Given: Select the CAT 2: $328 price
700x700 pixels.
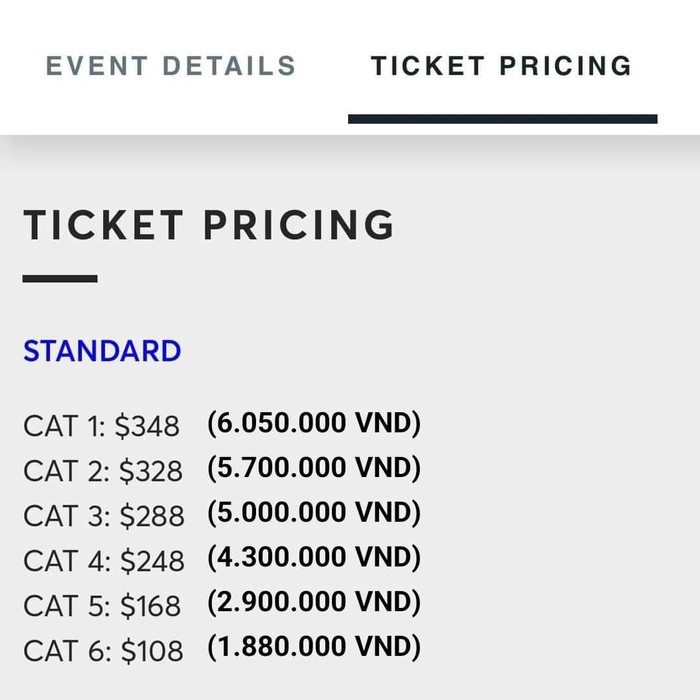Looking at the screenshot, I should 103,471.
